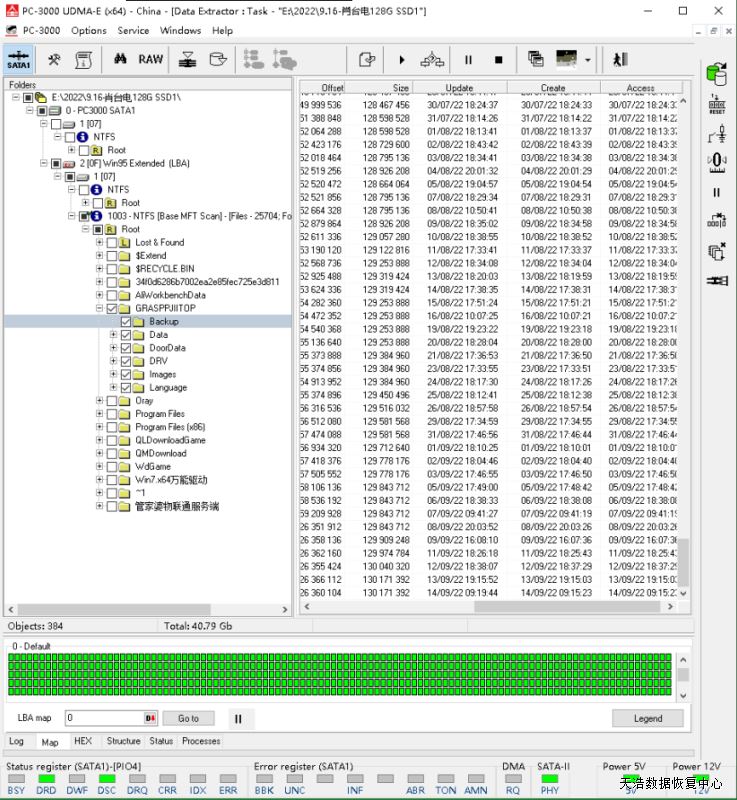737x800 pixels.
Task: Click the RESET icon in right sidebar
Action: tap(716, 103)
